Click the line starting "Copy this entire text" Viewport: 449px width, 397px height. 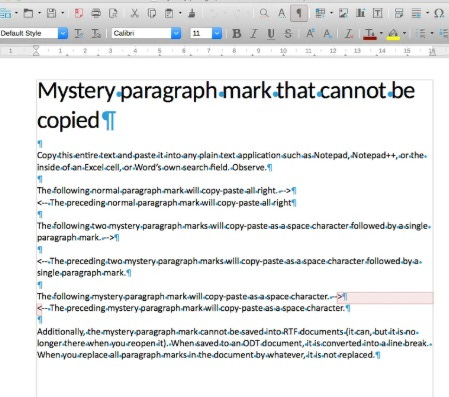coord(232,155)
